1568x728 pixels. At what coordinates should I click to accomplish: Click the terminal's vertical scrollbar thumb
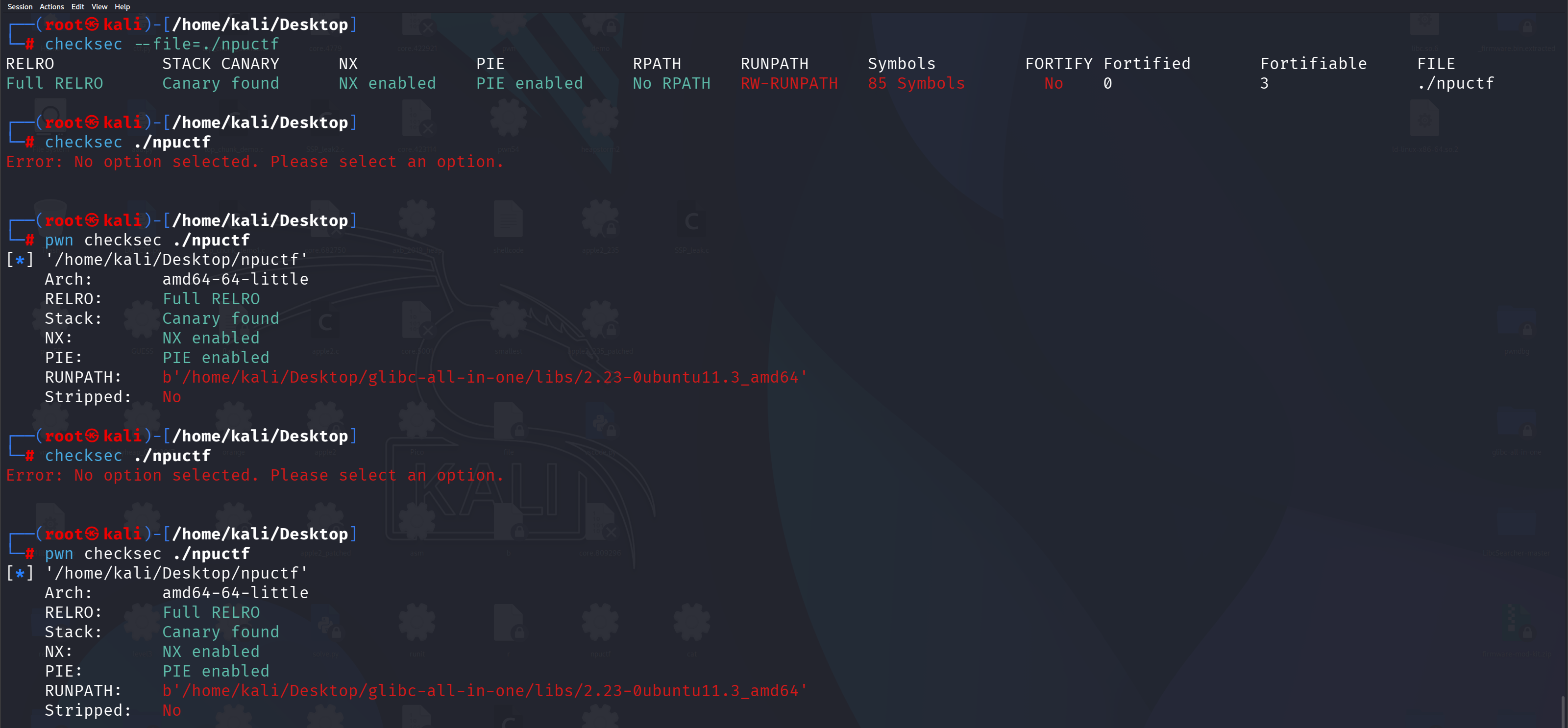[x=1564, y=711]
